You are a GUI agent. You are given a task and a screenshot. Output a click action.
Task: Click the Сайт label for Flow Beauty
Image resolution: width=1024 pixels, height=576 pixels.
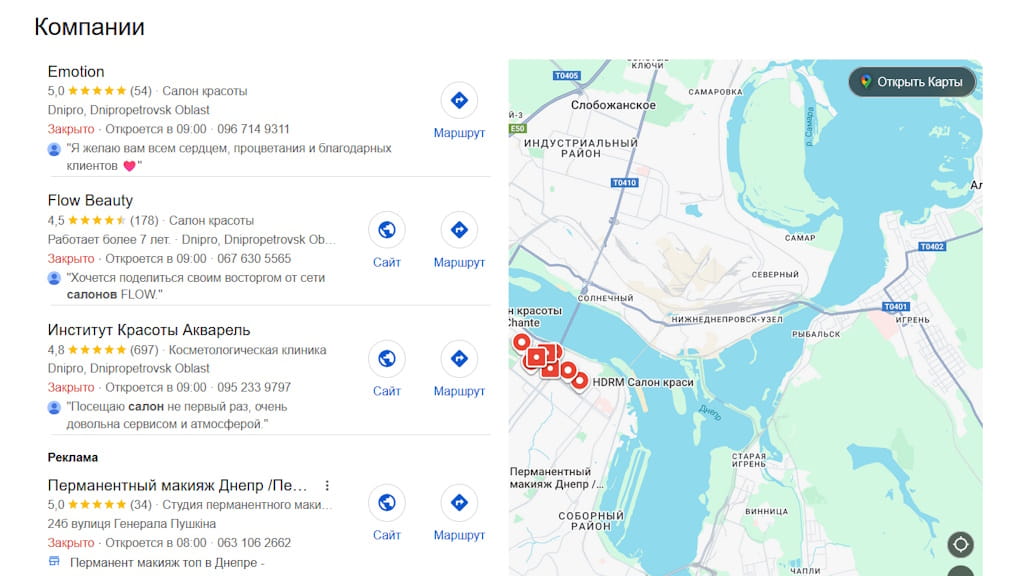[x=387, y=262]
